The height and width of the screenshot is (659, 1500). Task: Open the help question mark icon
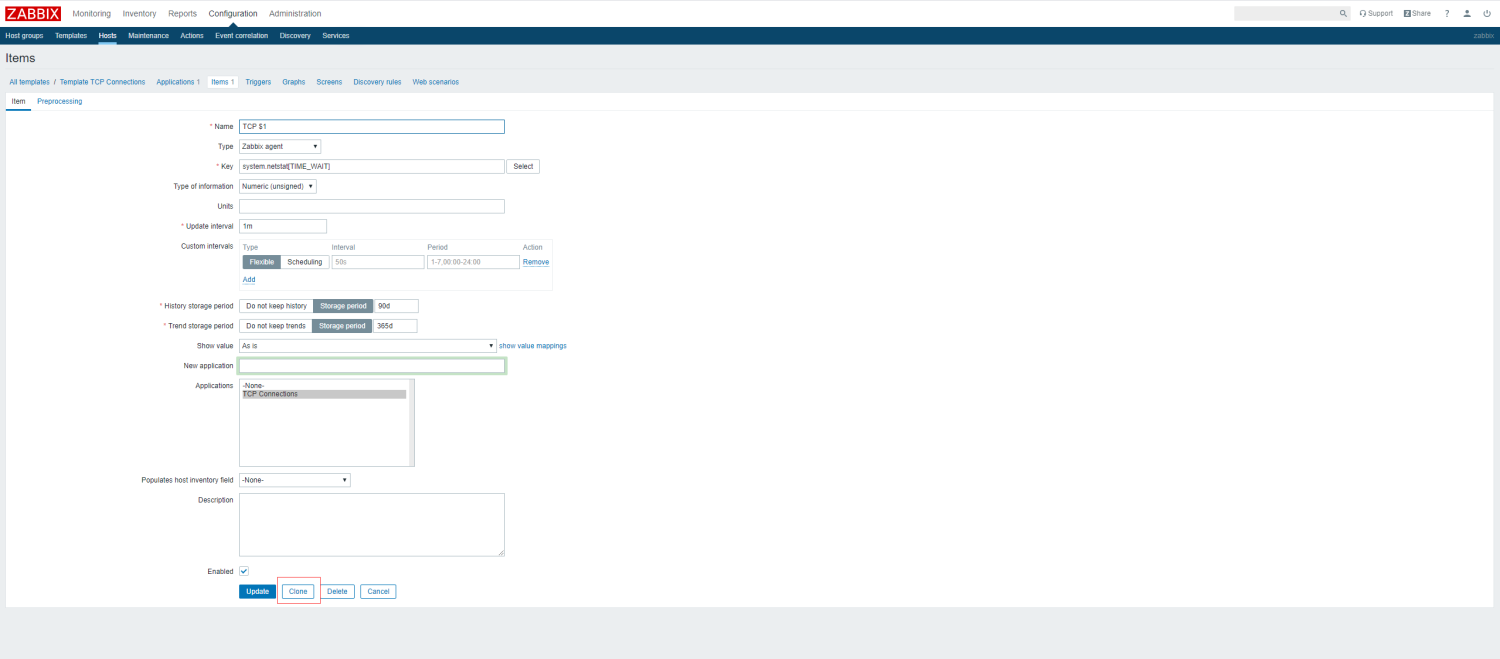(x=1447, y=14)
